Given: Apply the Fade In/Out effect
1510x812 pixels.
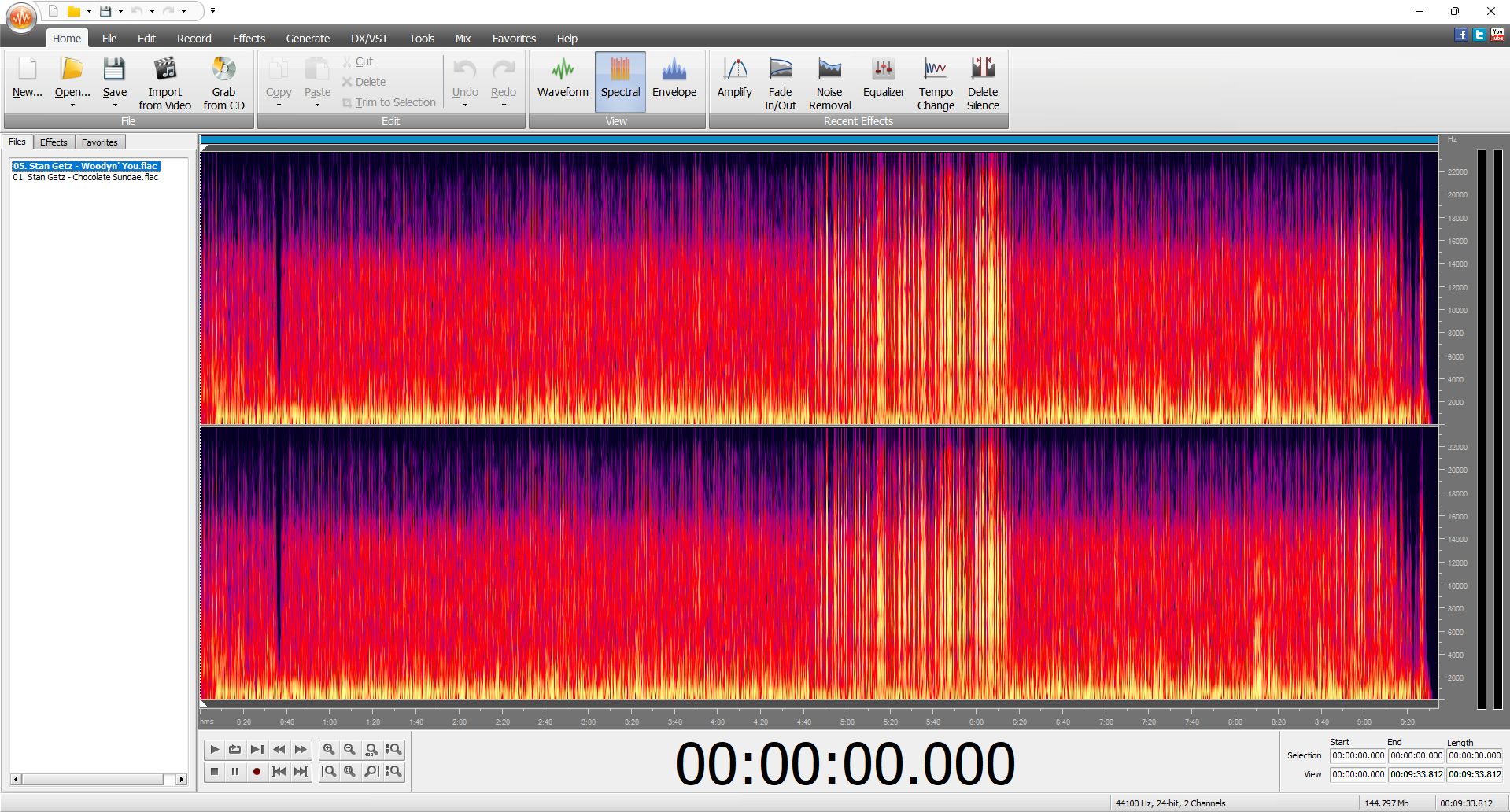Looking at the screenshot, I should coord(780,83).
